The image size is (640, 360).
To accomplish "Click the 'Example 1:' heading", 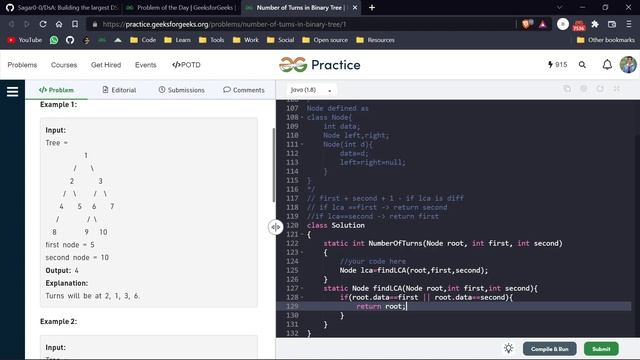I will coord(58,105).
